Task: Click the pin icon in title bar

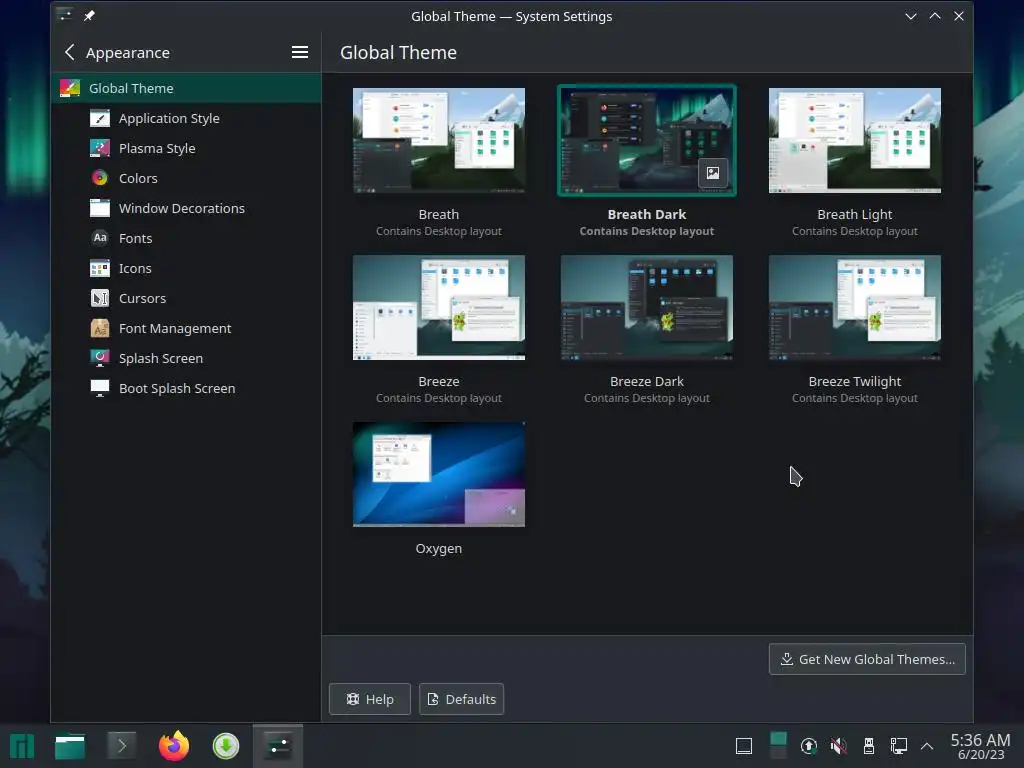Action: click(x=89, y=16)
